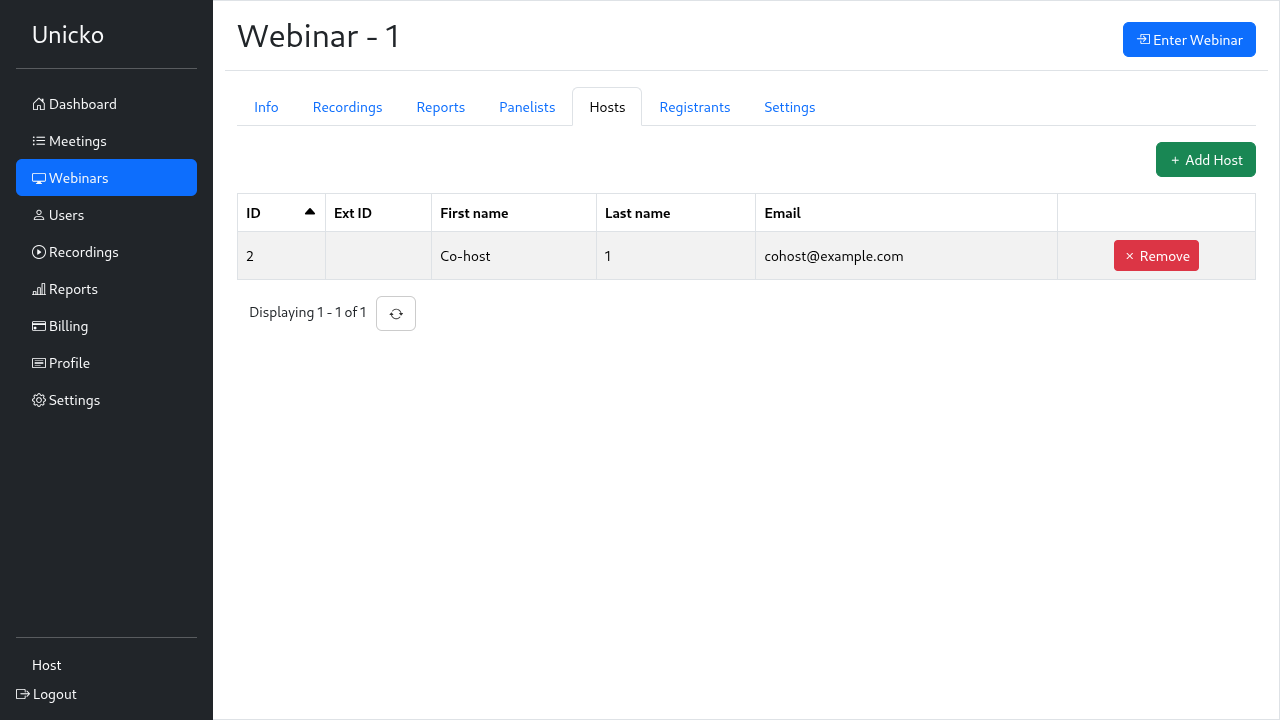Image resolution: width=1280 pixels, height=720 pixels.
Task: Switch to the Recordings tab
Action: point(348,107)
